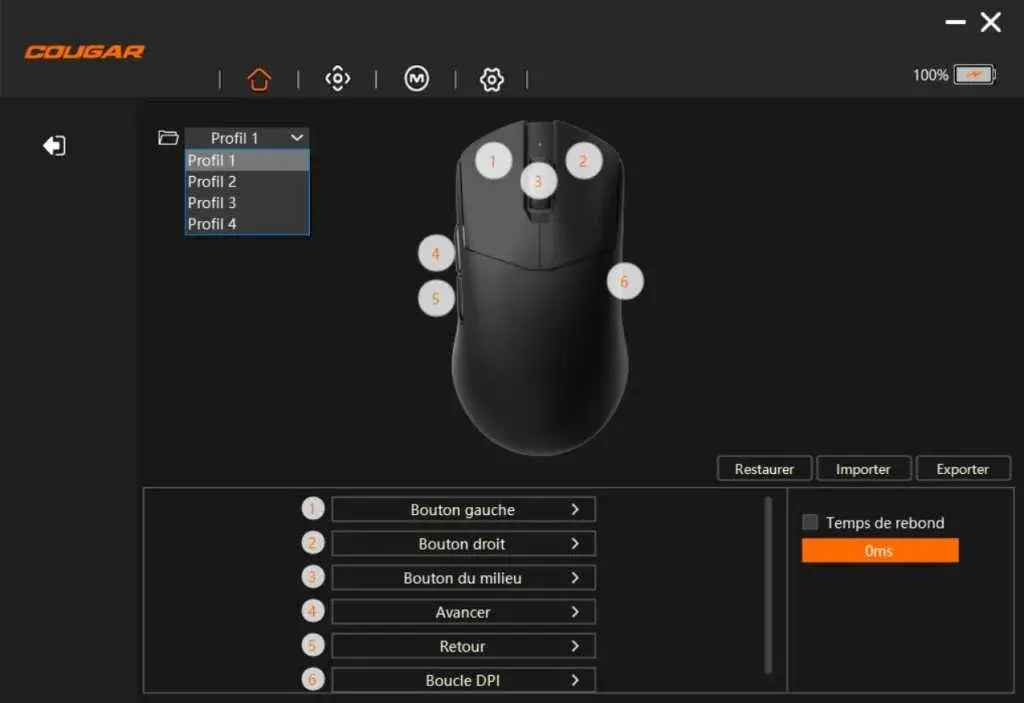Open the Home lighting/buttons page via the house icon
This screenshot has height=703, width=1024.
pos(259,78)
